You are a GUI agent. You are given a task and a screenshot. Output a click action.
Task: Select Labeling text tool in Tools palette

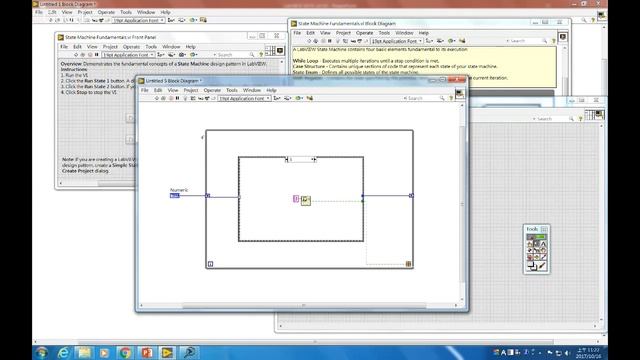pyautogui.click(x=543, y=244)
